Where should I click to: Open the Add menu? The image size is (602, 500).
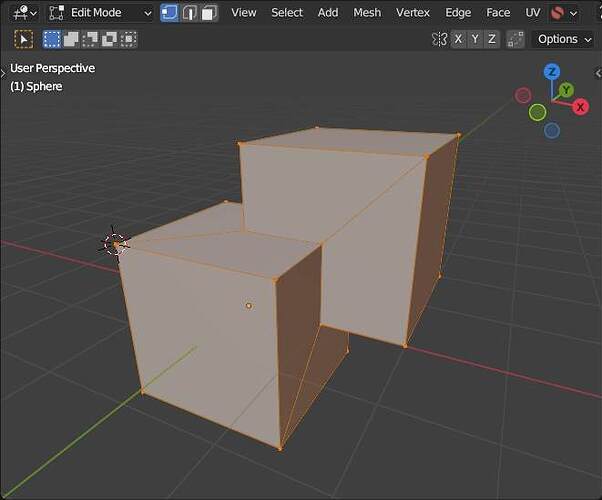pos(328,13)
